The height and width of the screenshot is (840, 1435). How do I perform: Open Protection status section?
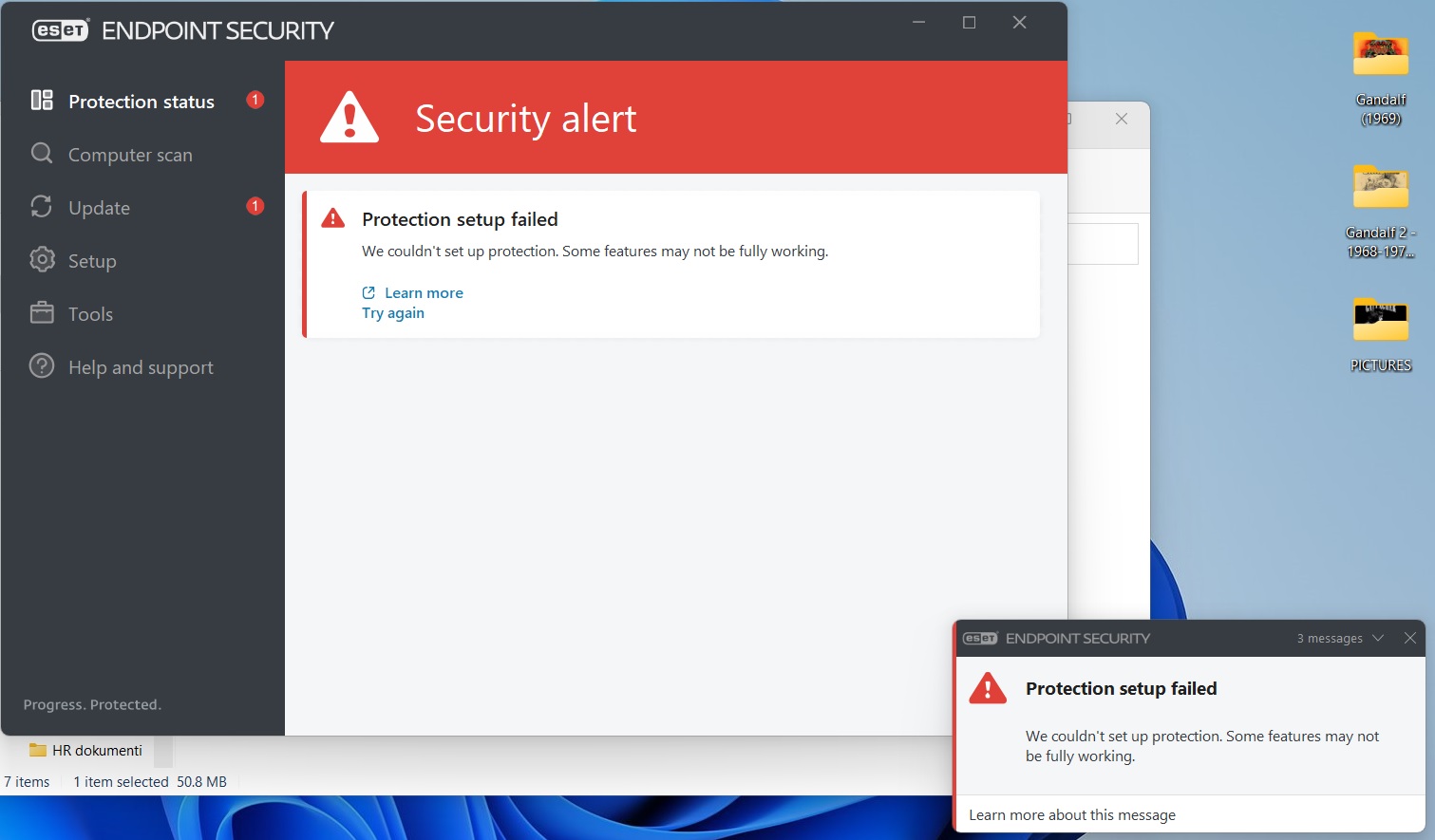tap(142, 102)
